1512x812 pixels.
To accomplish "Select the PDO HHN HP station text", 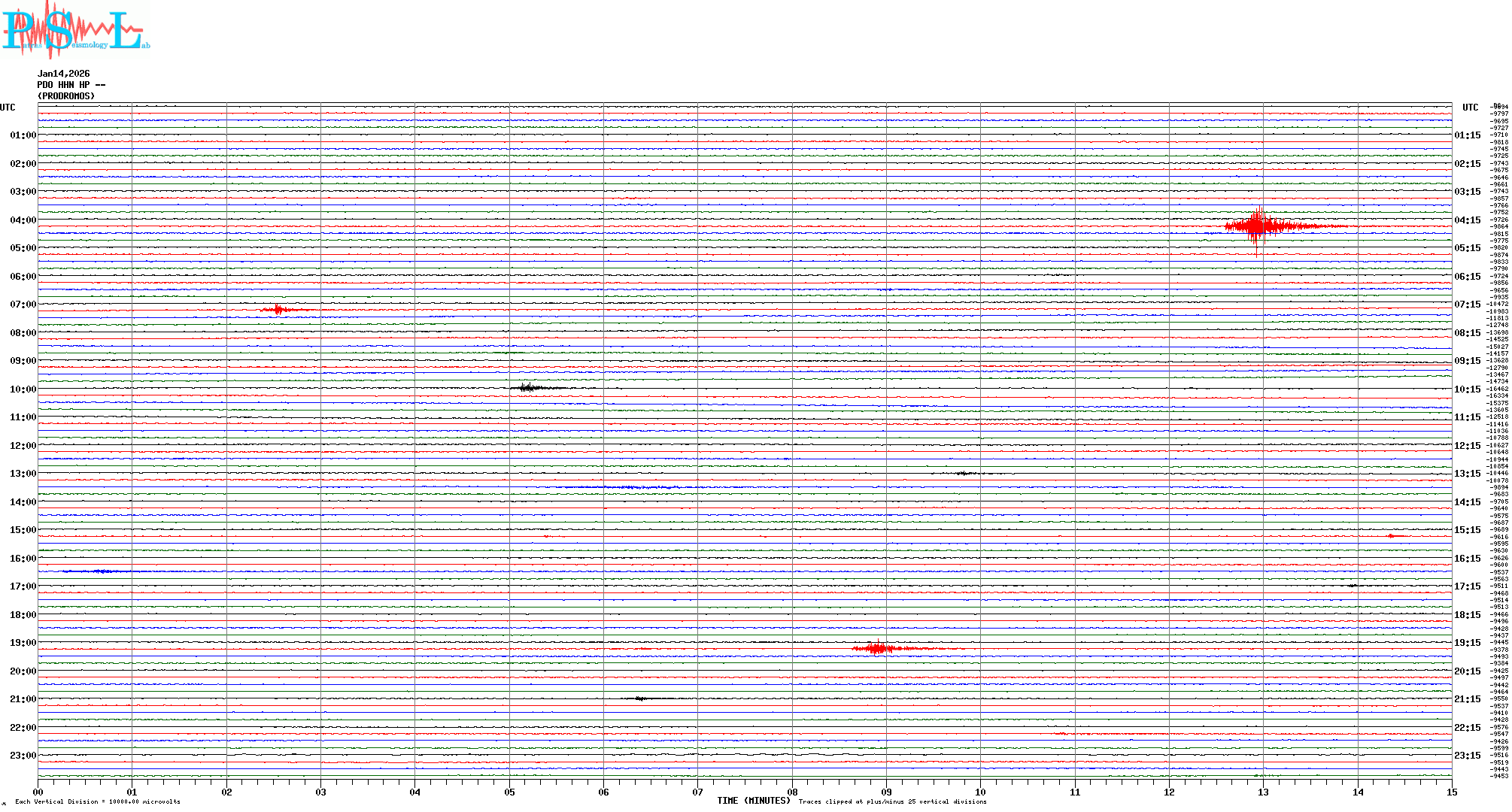I will 71,85.
